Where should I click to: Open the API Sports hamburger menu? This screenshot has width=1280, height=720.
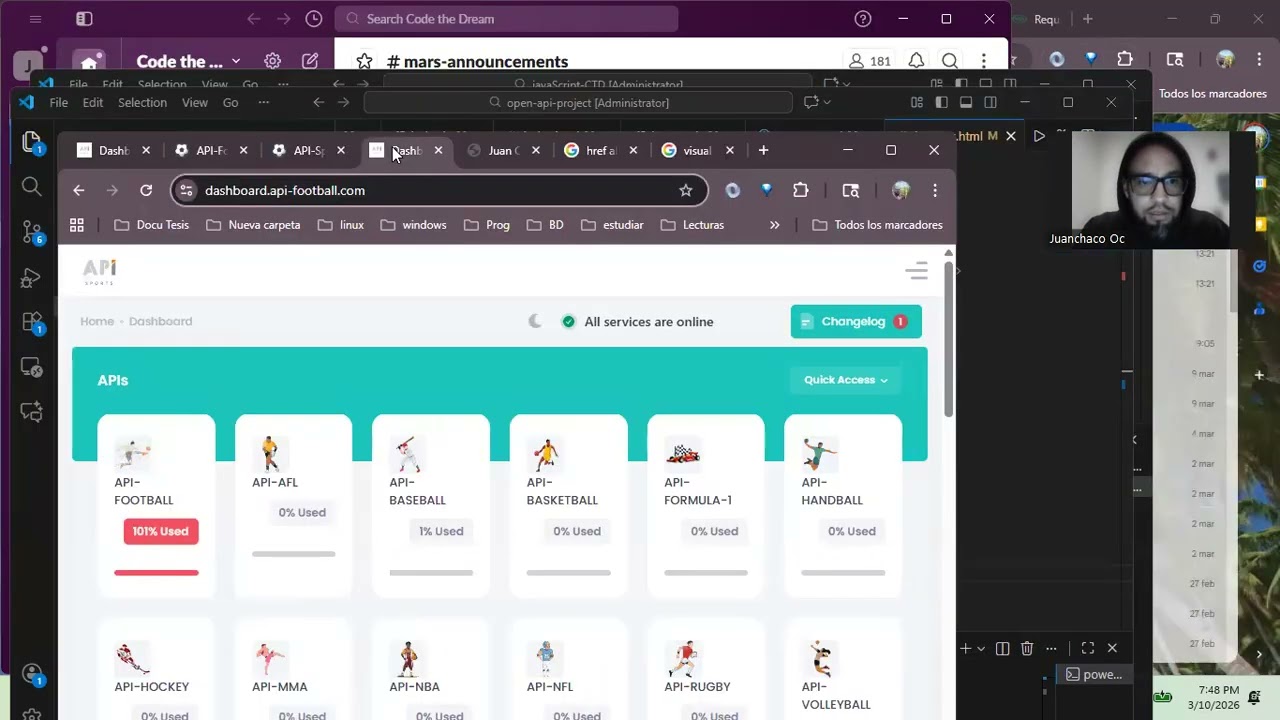coord(916,271)
